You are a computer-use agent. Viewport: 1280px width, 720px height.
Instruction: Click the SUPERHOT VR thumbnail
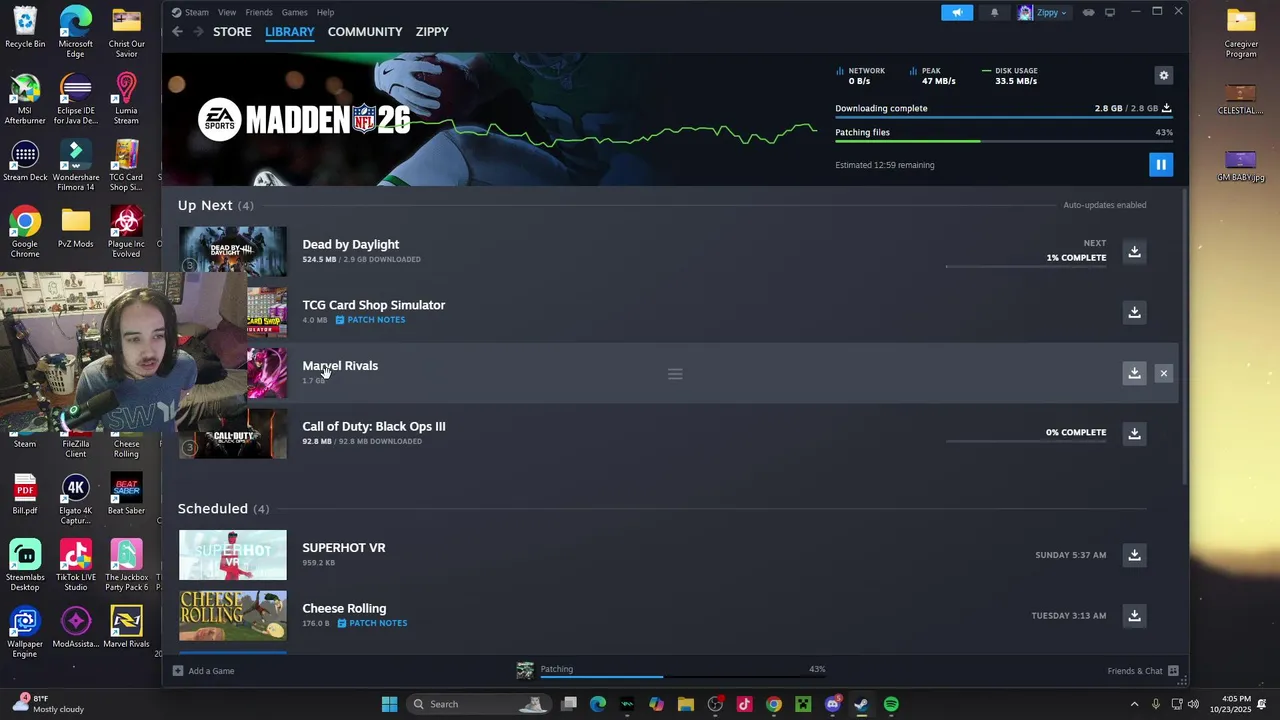233,555
